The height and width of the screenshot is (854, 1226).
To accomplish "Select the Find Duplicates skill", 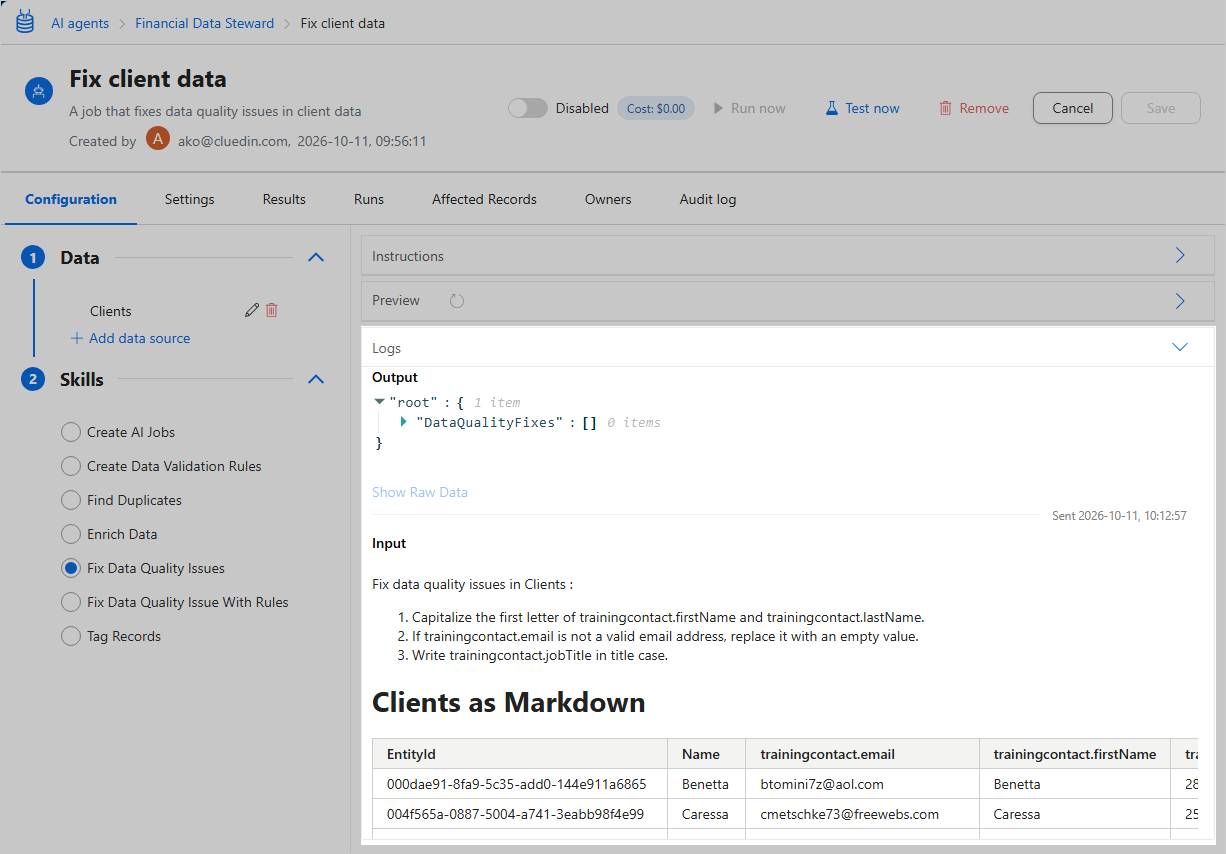I will (71, 500).
